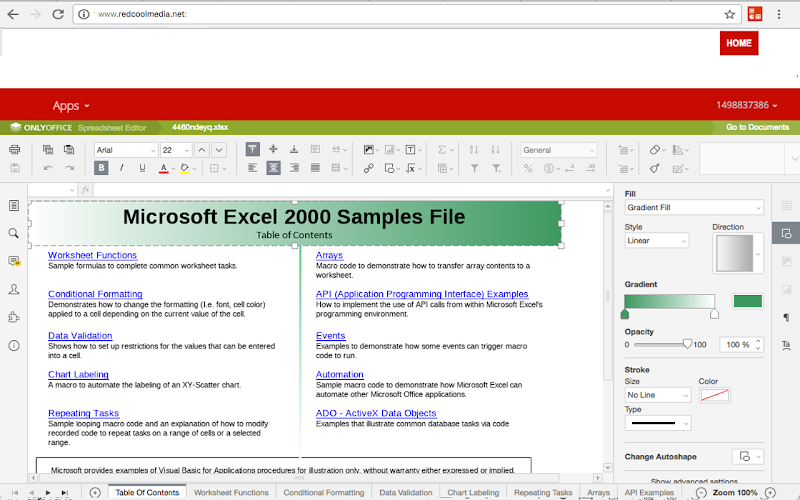Viewport: 800px width, 500px height.
Task: Apply Percent style format
Action: [528, 168]
